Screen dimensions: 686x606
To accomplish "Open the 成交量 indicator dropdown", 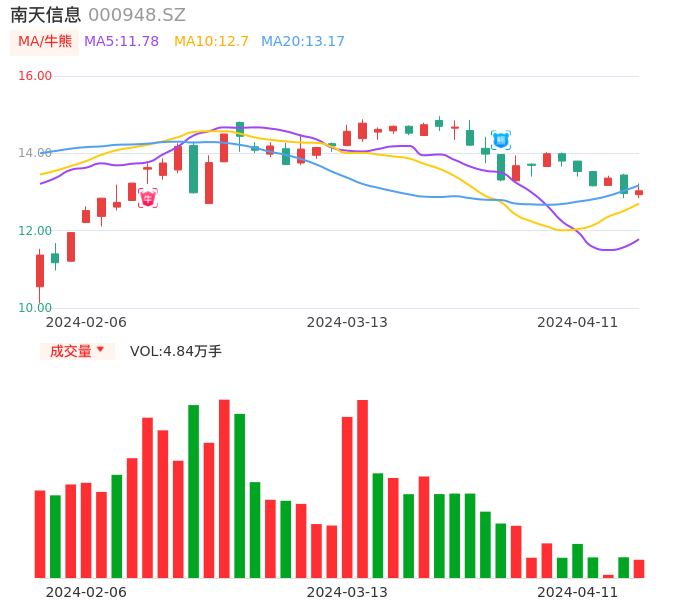I will (x=77, y=351).
